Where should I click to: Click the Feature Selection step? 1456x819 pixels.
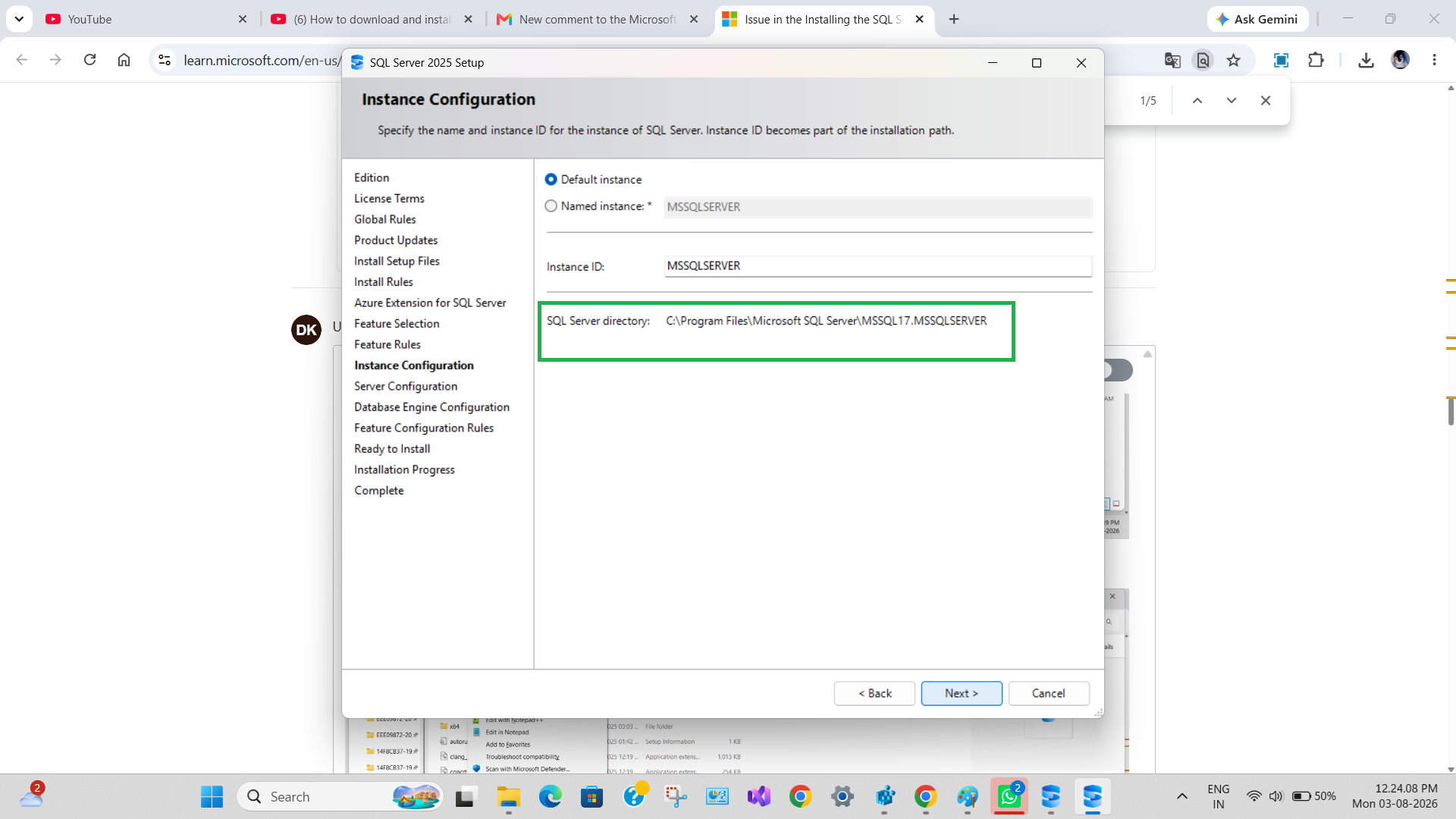(397, 324)
